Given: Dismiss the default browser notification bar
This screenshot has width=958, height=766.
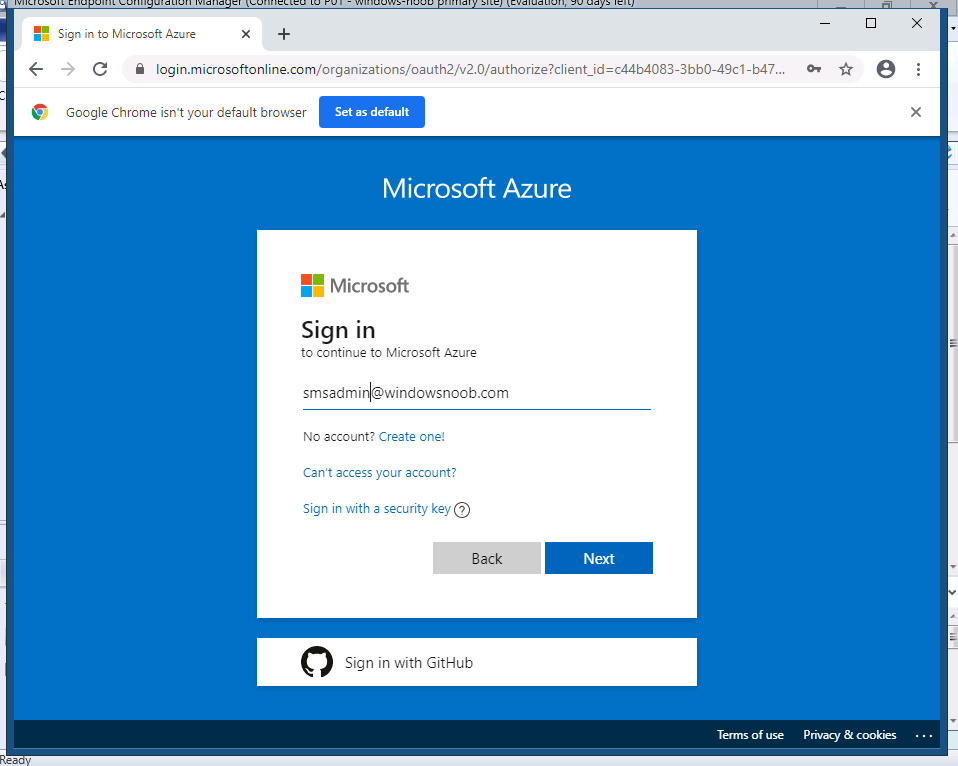Looking at the screenshot, I should click(x=915, y=112).
